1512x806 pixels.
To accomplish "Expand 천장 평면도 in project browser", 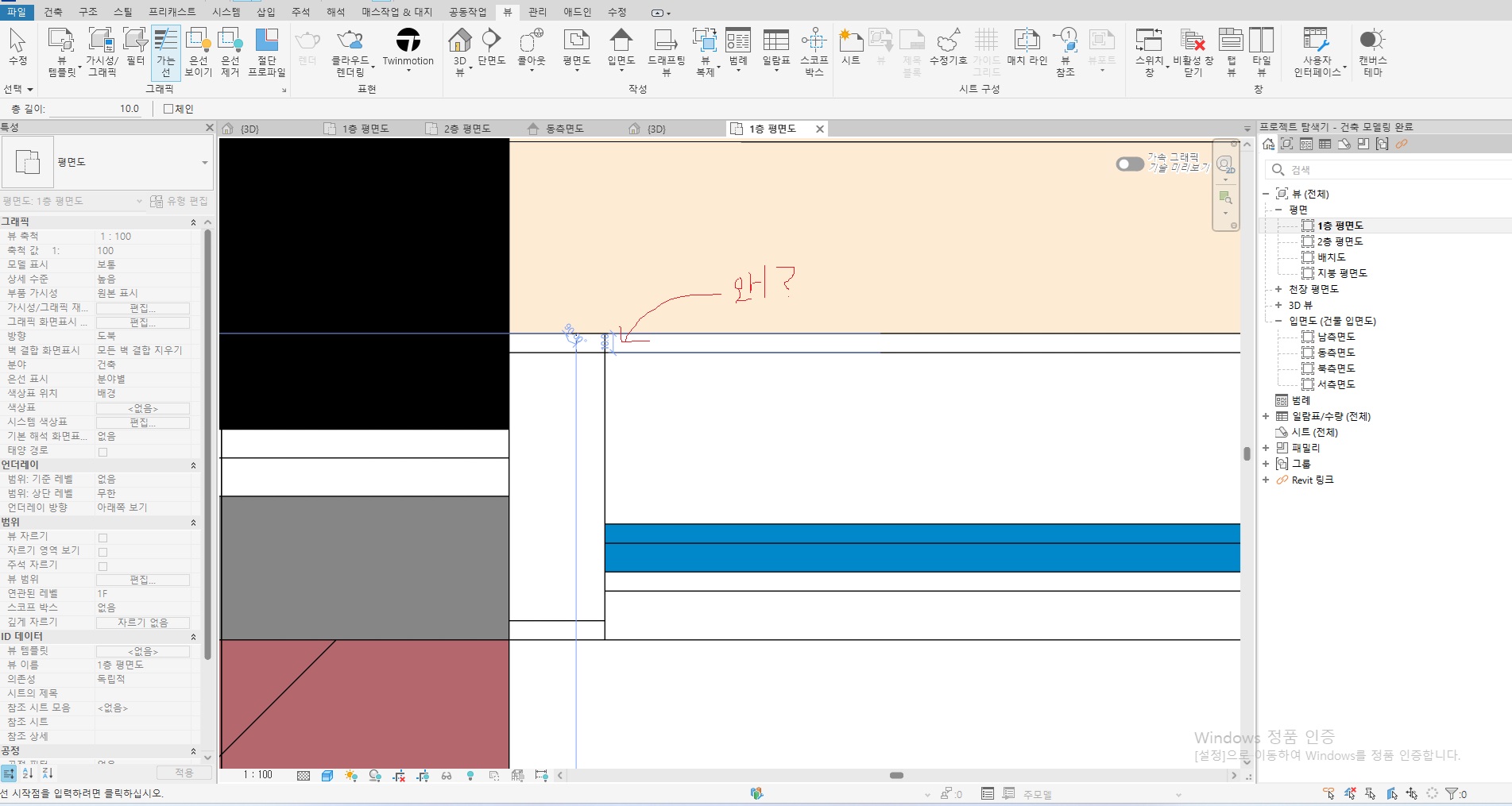I will pos(1278,289).
